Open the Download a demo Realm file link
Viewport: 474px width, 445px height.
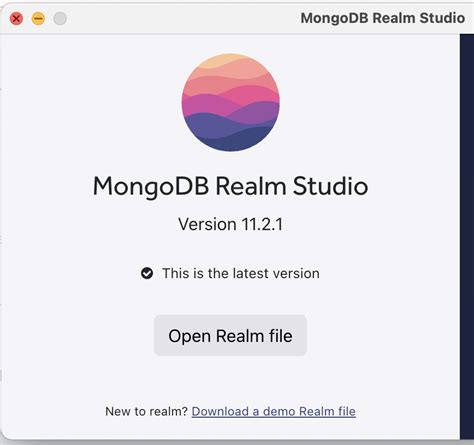274,411
